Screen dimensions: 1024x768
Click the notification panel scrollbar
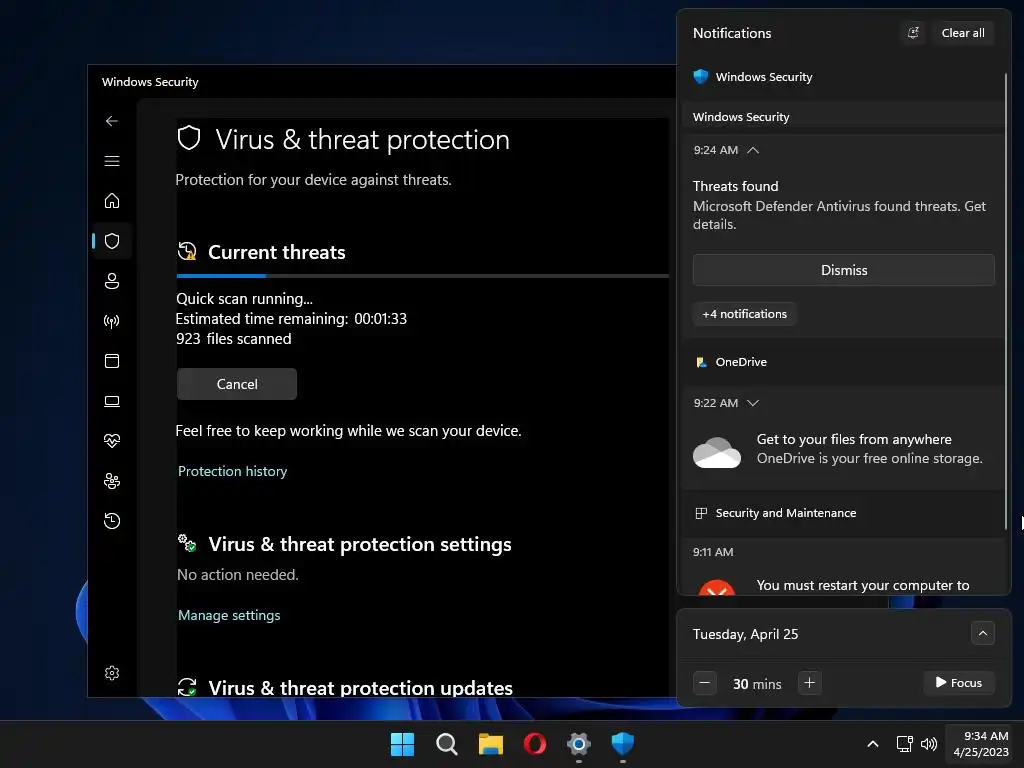click(1006, 300)
